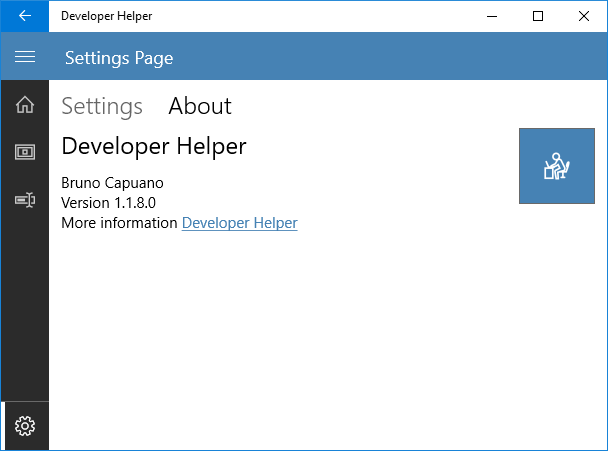
Task: Switch to the Settings tab
Action: pos(102,106)
